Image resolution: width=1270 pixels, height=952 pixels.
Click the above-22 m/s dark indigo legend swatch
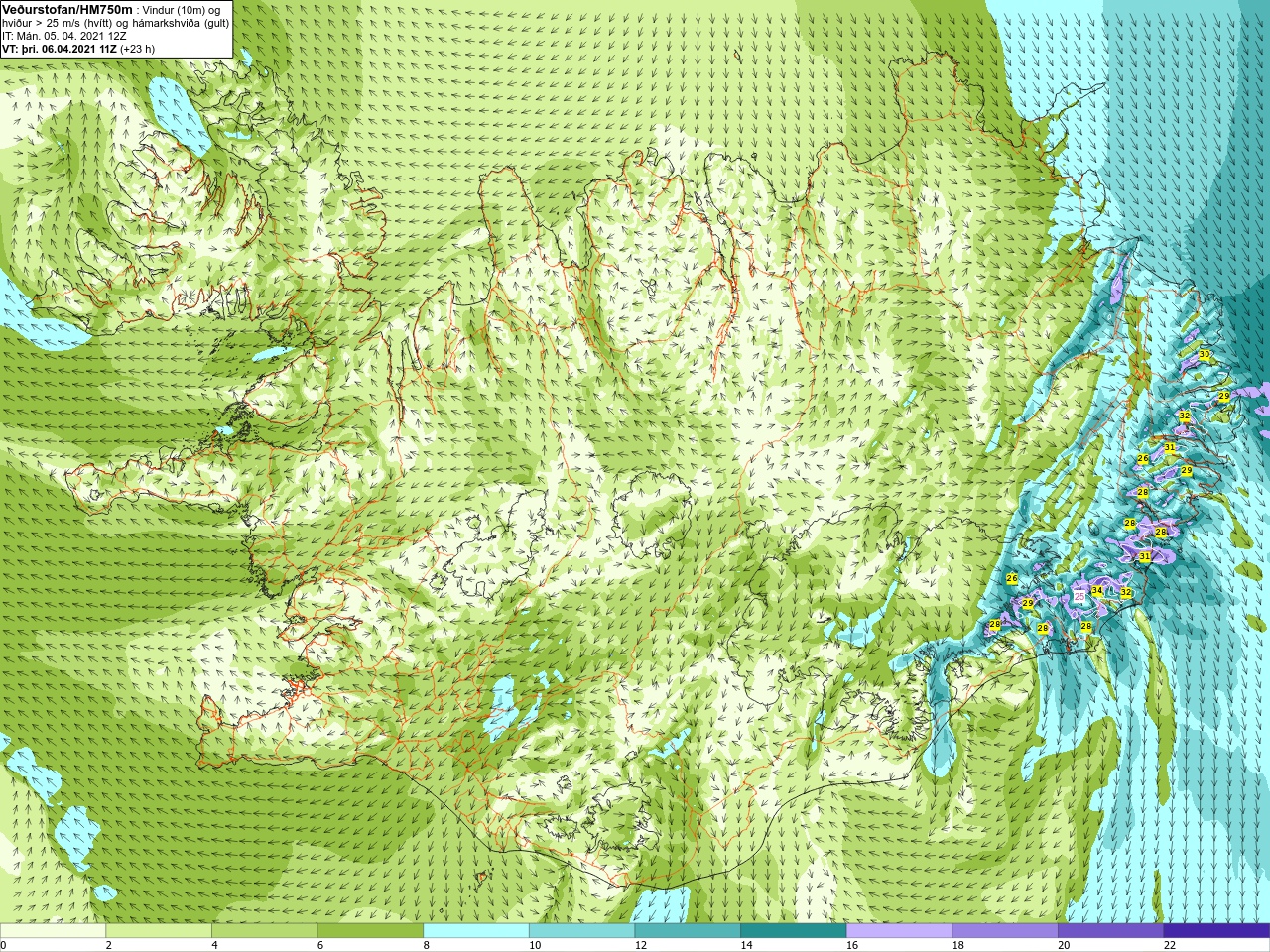point(1217,931)
